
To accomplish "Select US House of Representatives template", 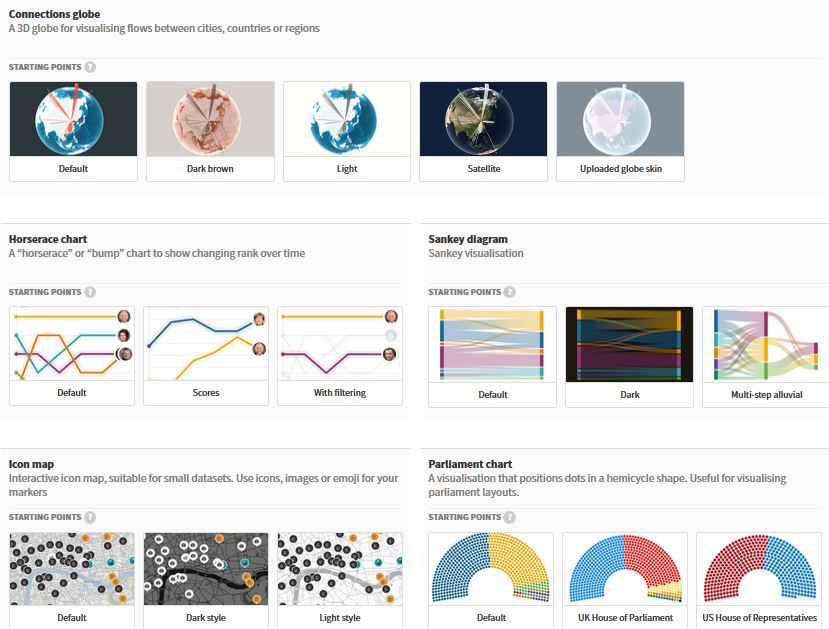I will pyautogui.click(x=760, y=580).
